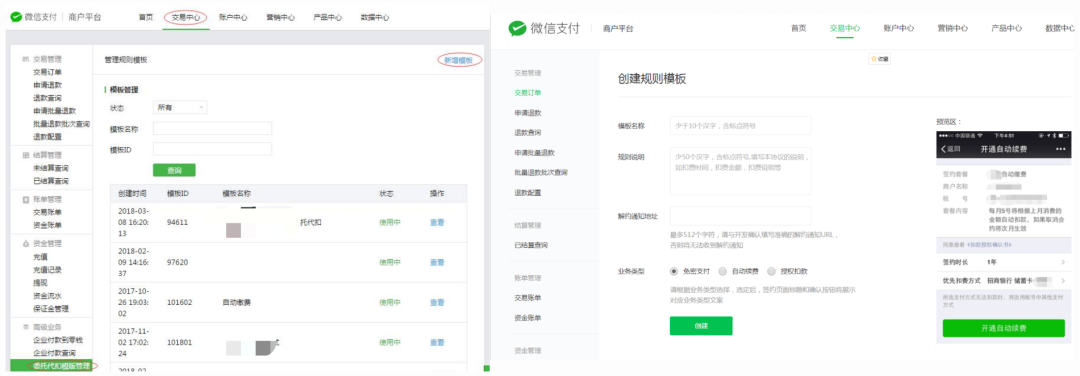Open 营销中心 tab on 创建规则模板 page
The height and width of the screenshot is (376, 1080).
952,29
